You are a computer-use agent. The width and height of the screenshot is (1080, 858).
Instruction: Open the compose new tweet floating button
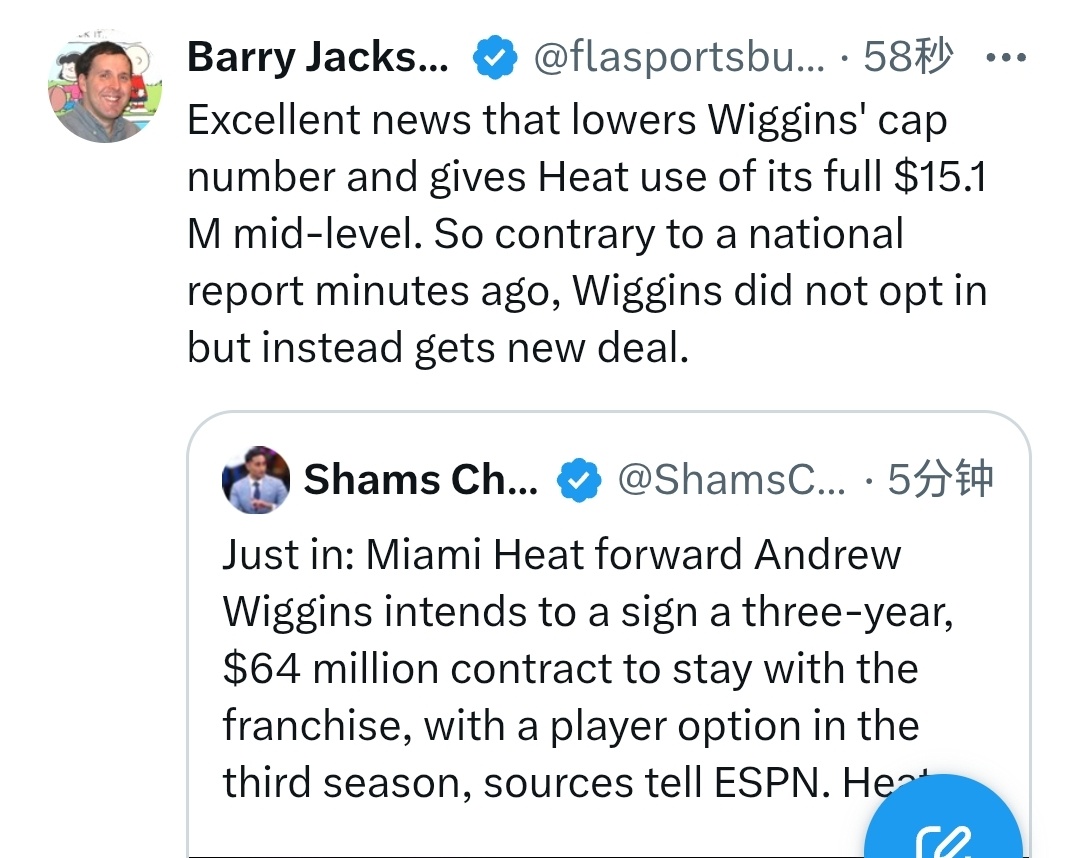[x=944, y=819]
